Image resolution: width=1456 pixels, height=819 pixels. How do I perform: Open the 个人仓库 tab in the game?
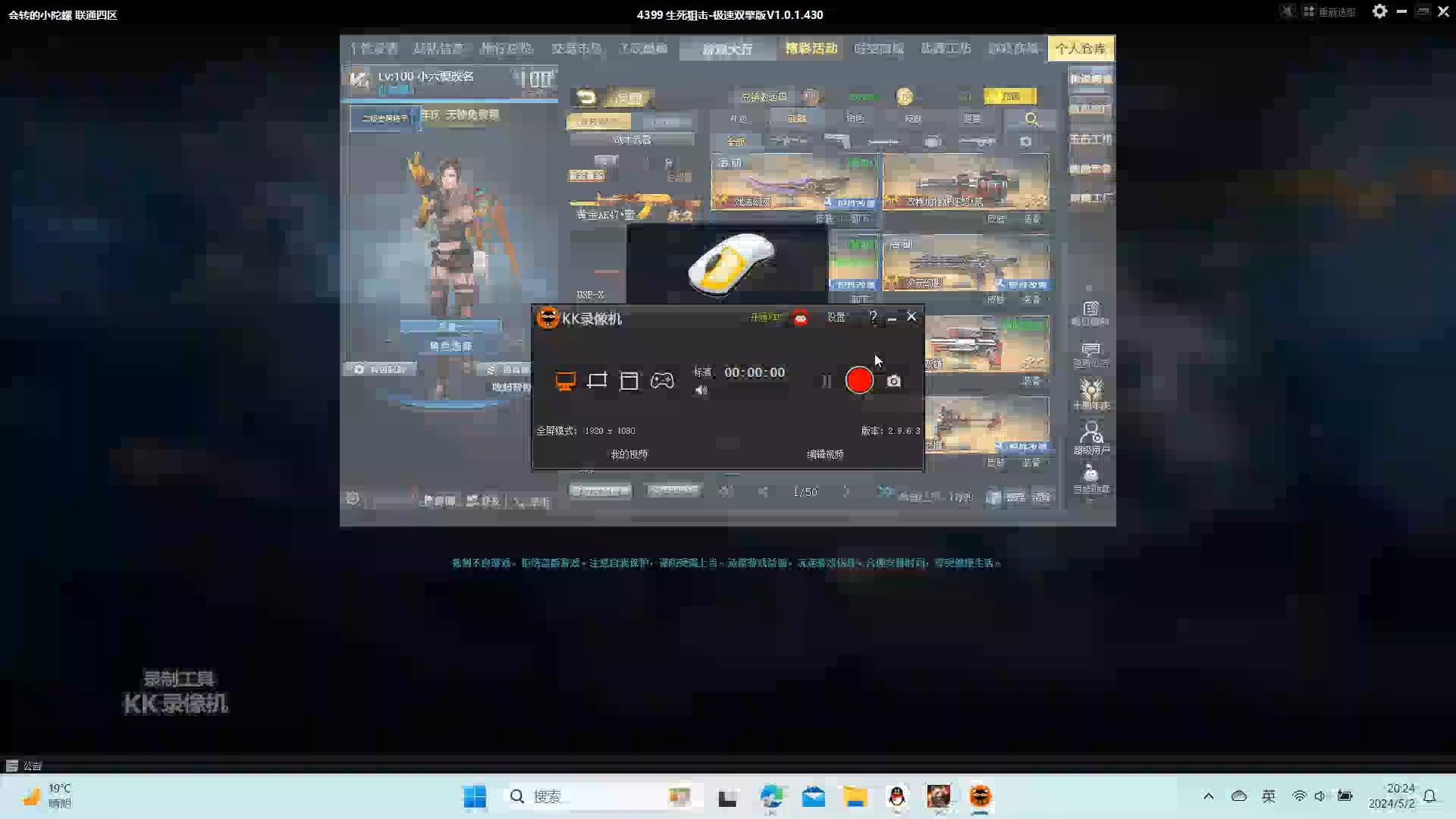click(1081, 49)
